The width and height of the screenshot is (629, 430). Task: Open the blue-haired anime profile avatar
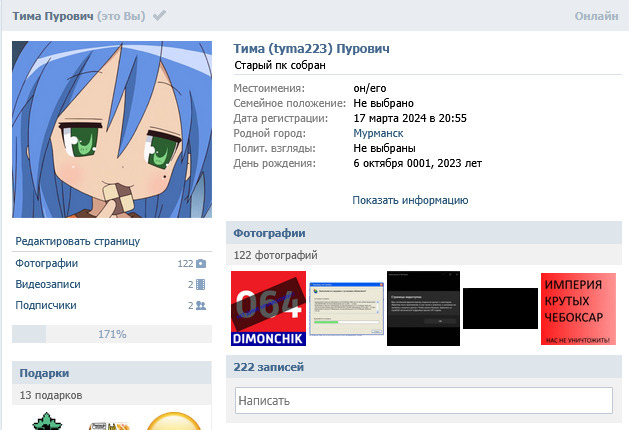pos(112,130)
